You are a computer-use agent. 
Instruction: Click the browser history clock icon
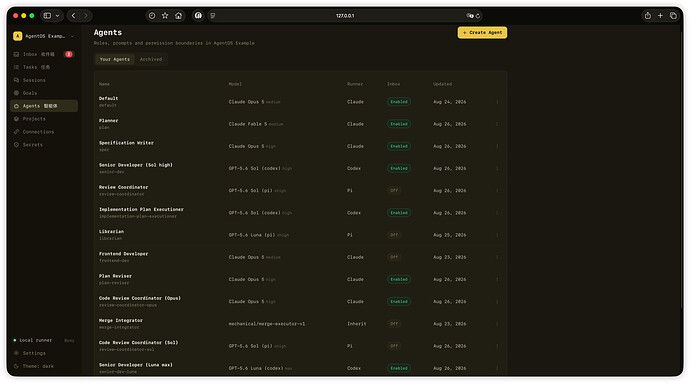(x=152, y=16)
